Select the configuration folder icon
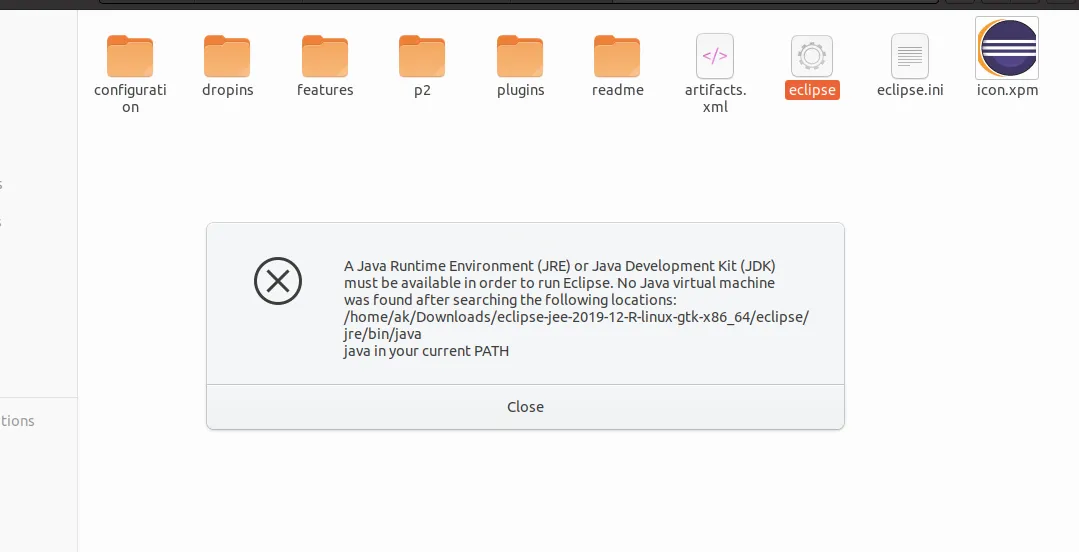The image size is (1079, 552). tap(130, 56)
